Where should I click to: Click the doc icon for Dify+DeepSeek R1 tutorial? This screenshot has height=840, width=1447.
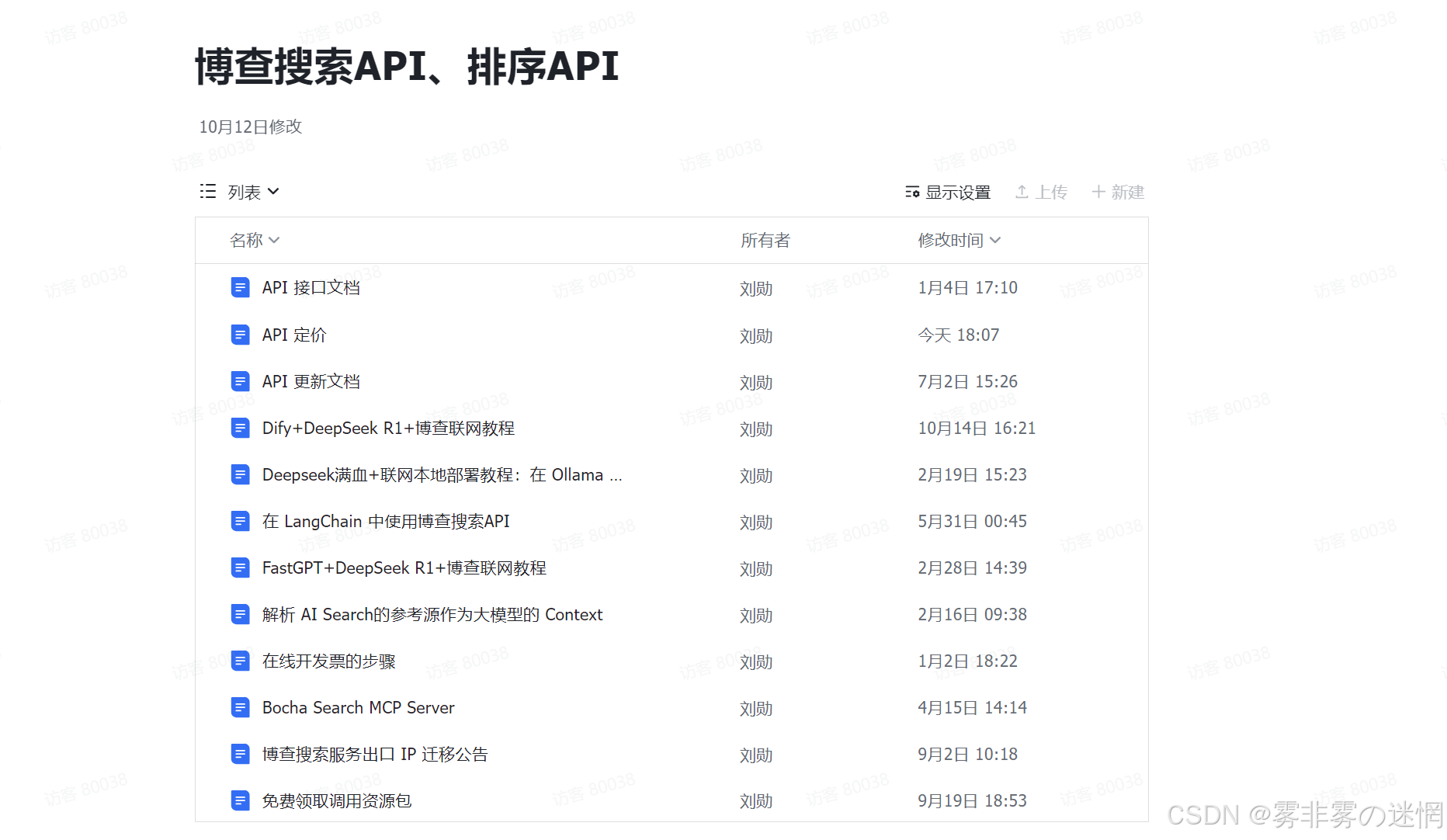(x=241, y=428)
